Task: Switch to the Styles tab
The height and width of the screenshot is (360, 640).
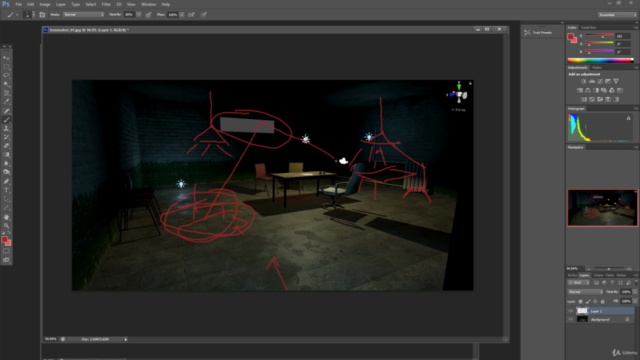Action: tap(597, 67)
